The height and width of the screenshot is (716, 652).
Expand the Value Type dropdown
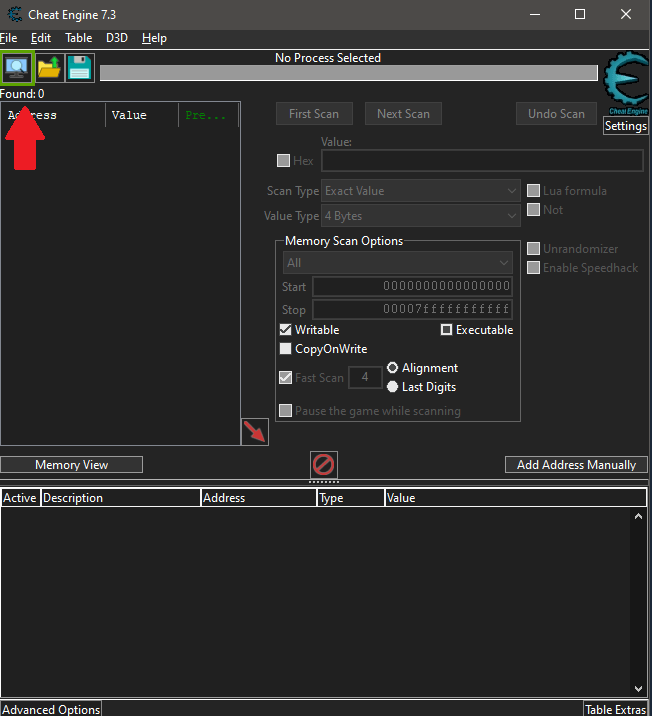point(421,216)
